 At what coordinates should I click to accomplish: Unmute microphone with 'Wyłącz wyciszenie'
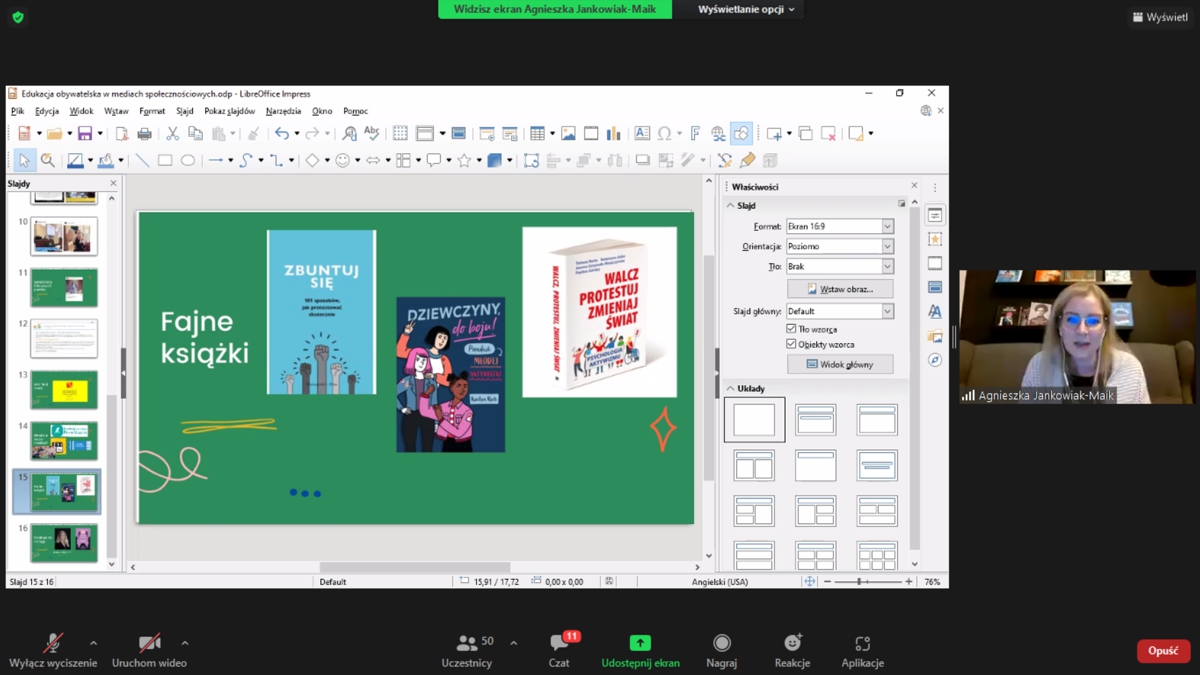(x=53, y=650)
